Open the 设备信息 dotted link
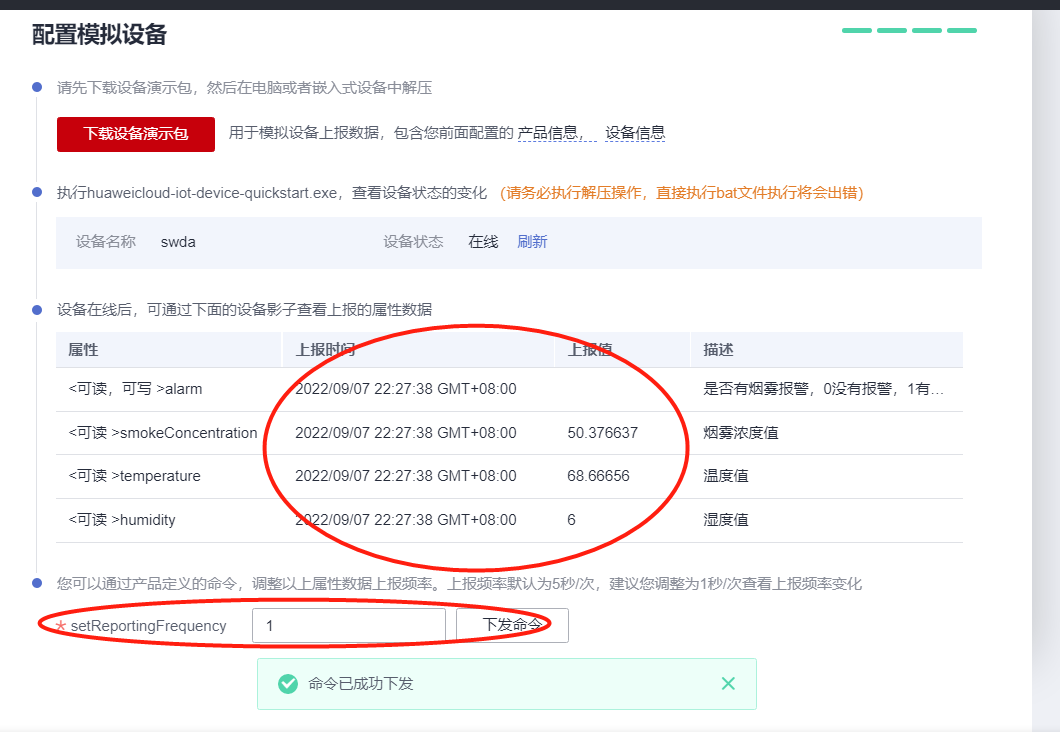The image size is (1060, 753). tap(635, 133)
